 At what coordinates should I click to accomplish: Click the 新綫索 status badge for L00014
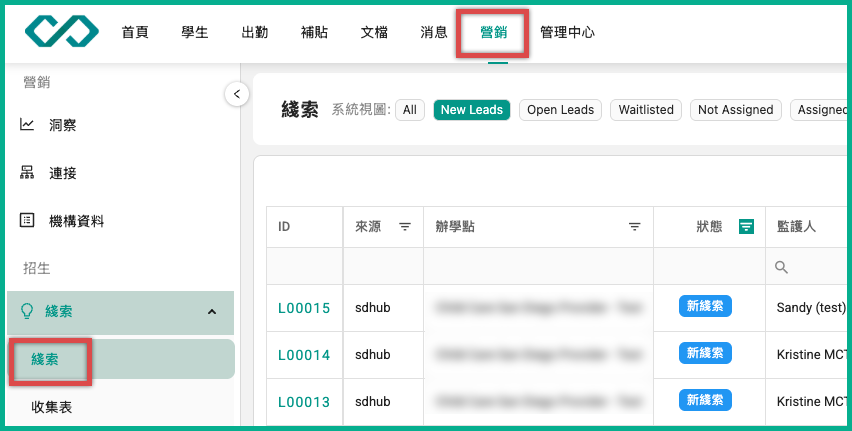(x=705, y=353)
